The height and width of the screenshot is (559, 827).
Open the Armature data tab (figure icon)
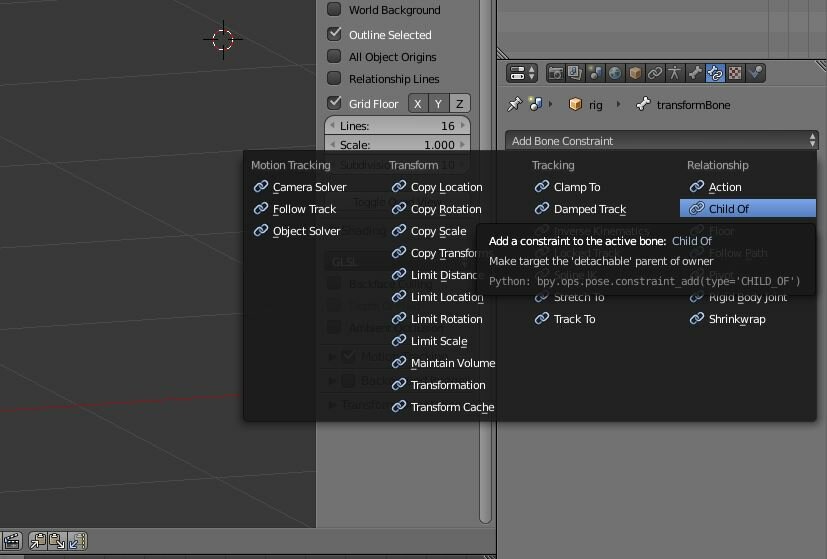[x=675, y=73]
